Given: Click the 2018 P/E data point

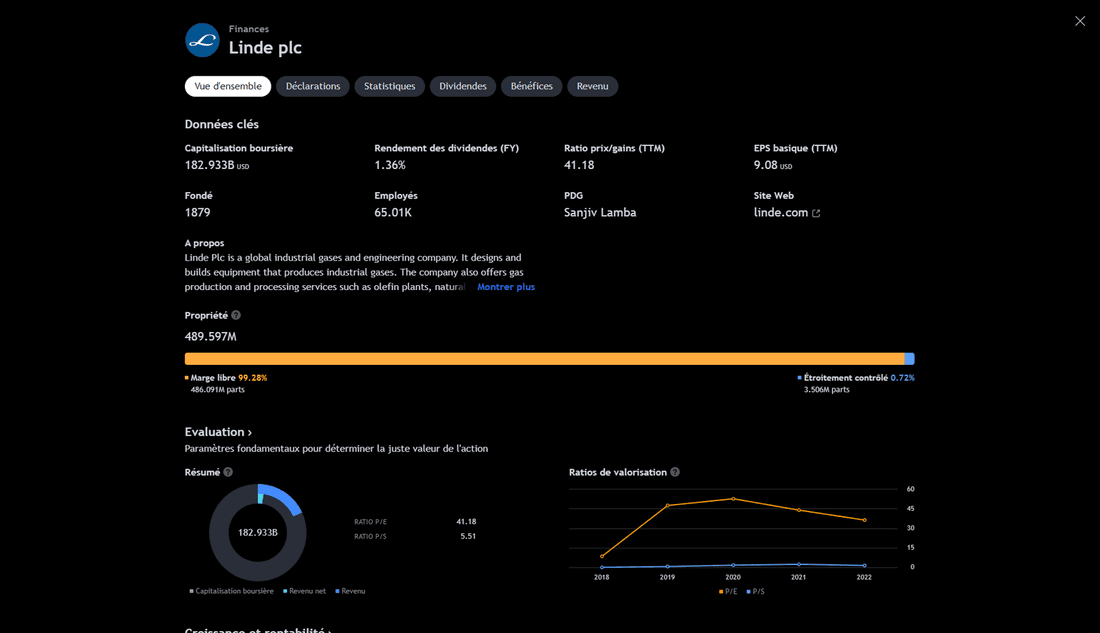Looking at the screenshot, I should point(602,557).
